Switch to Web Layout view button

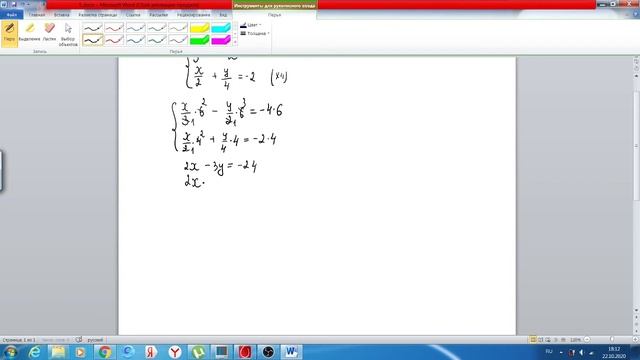[x=548, y=340]
